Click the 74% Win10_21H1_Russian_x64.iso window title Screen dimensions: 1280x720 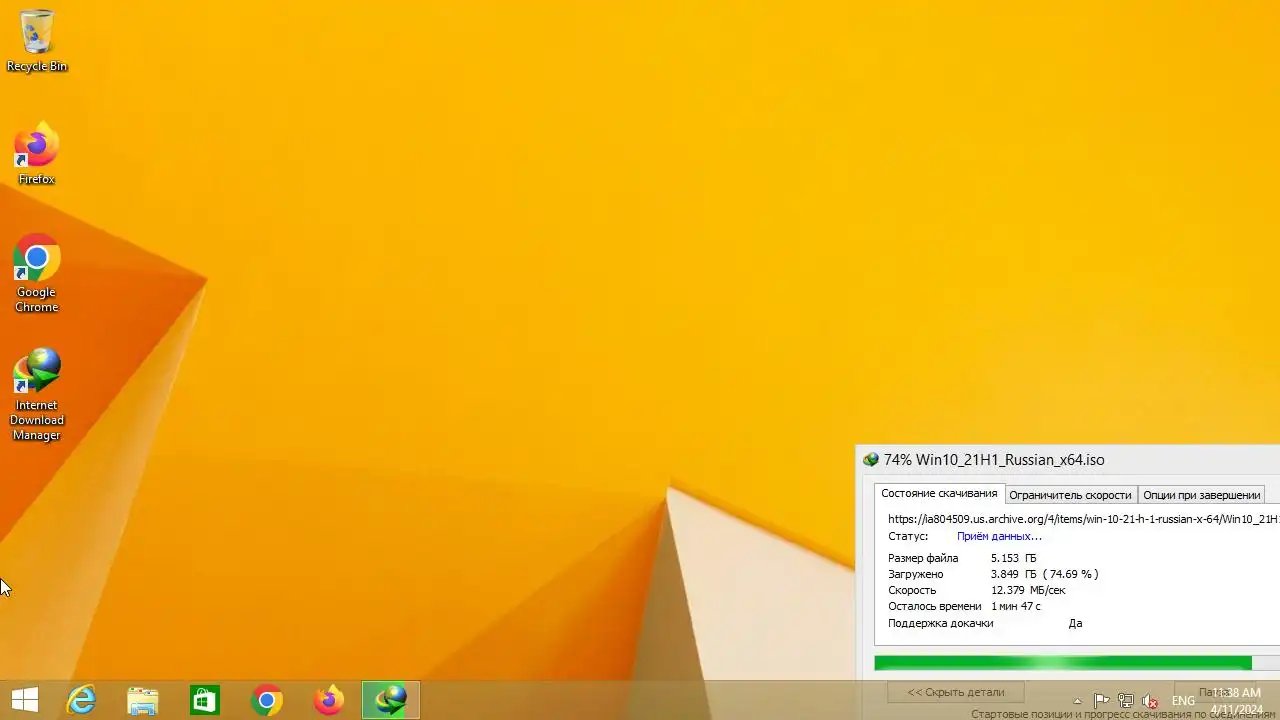tap(994, 460)
